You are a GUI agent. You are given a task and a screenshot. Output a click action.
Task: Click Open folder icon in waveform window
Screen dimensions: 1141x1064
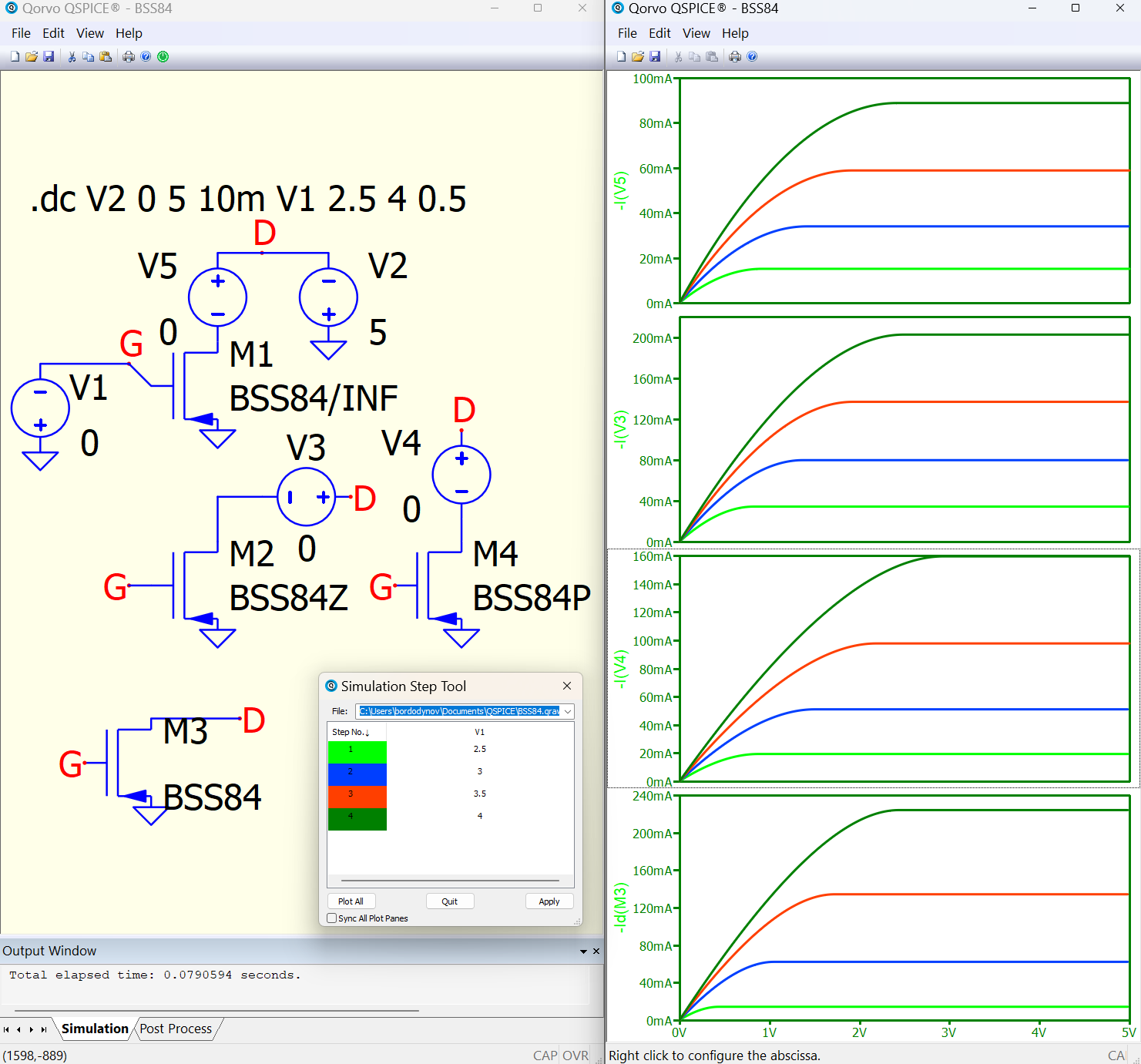tap(638, 56)
